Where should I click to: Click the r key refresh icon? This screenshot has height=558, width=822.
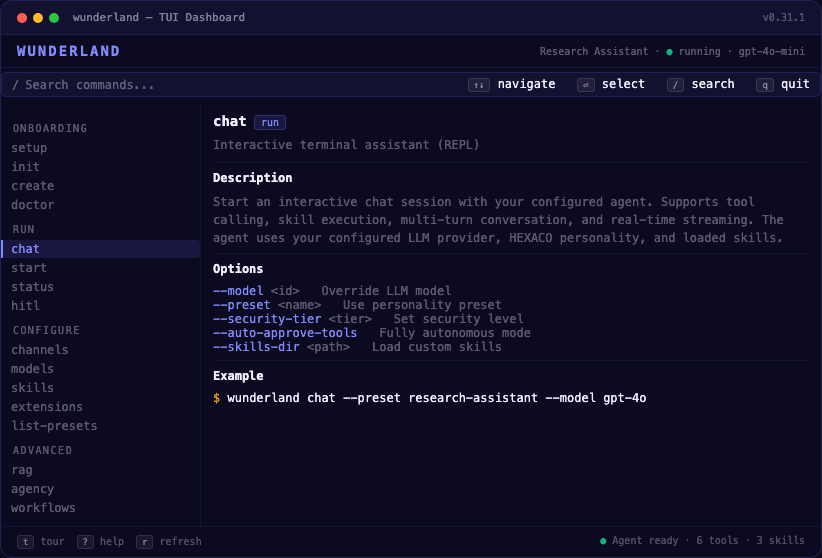tap(144, 542)
